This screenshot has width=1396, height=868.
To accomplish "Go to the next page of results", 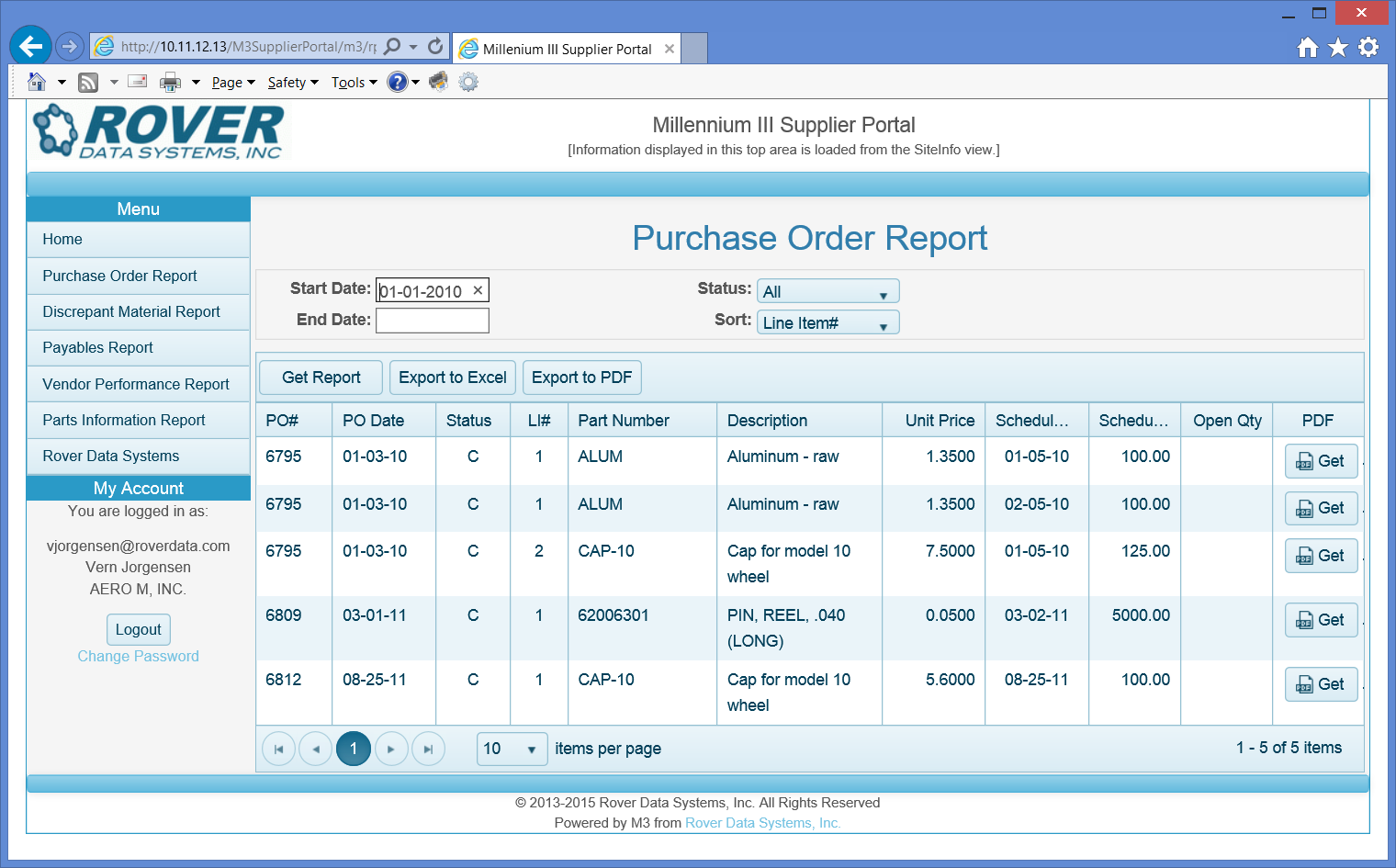I will (x=391, y=749).
